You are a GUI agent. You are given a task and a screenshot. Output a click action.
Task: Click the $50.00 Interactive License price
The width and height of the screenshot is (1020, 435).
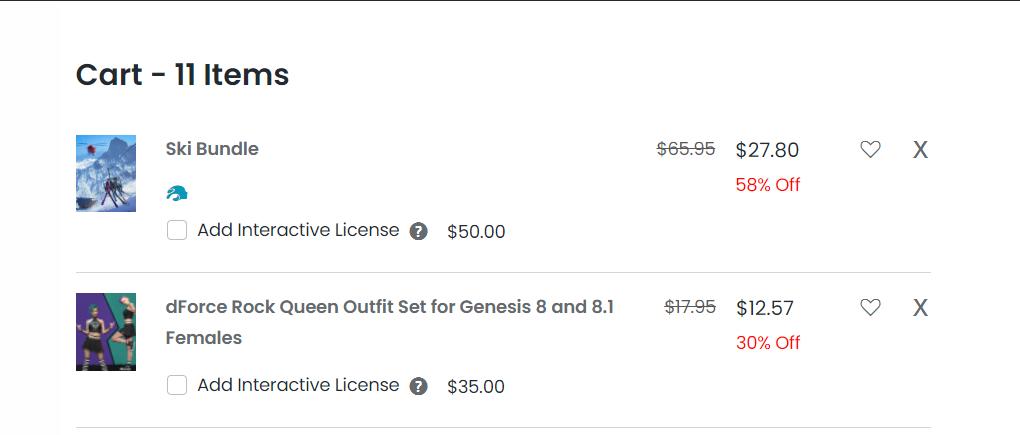coord(476,232)
